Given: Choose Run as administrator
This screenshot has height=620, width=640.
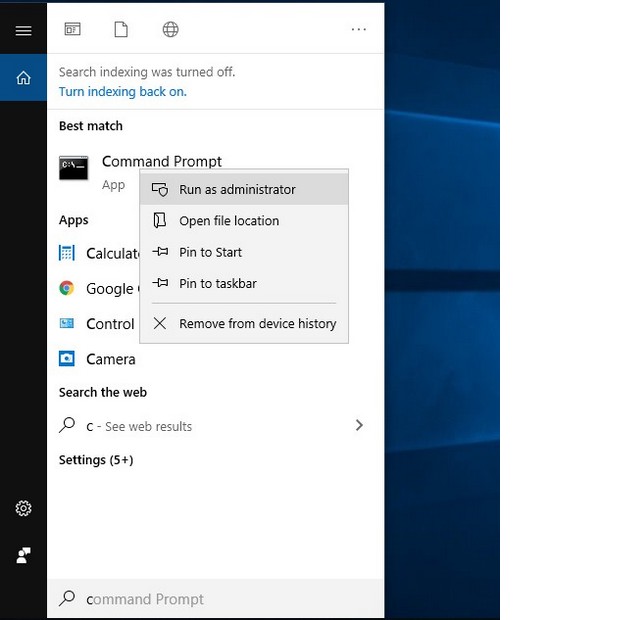Looking at the screenshot, I should tap(244, 189).
